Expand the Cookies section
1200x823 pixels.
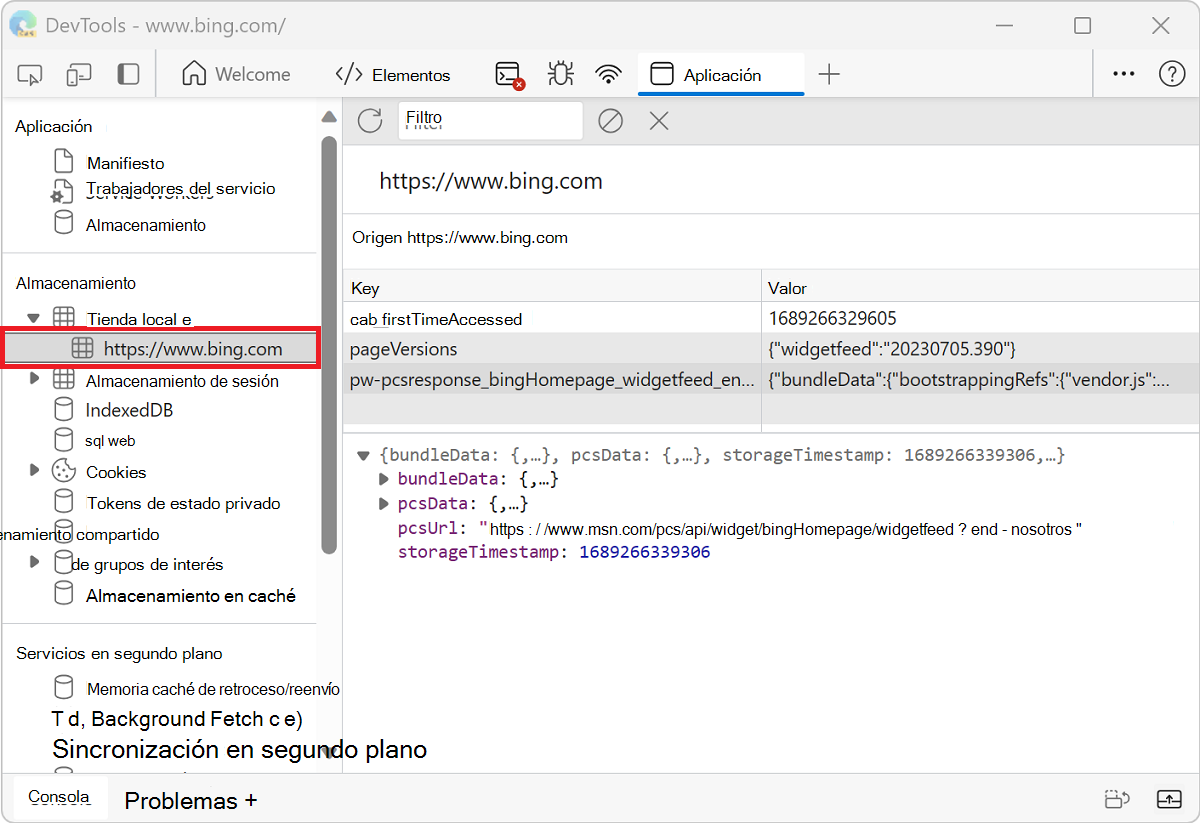pyautogui.click(x=35, y=471)
